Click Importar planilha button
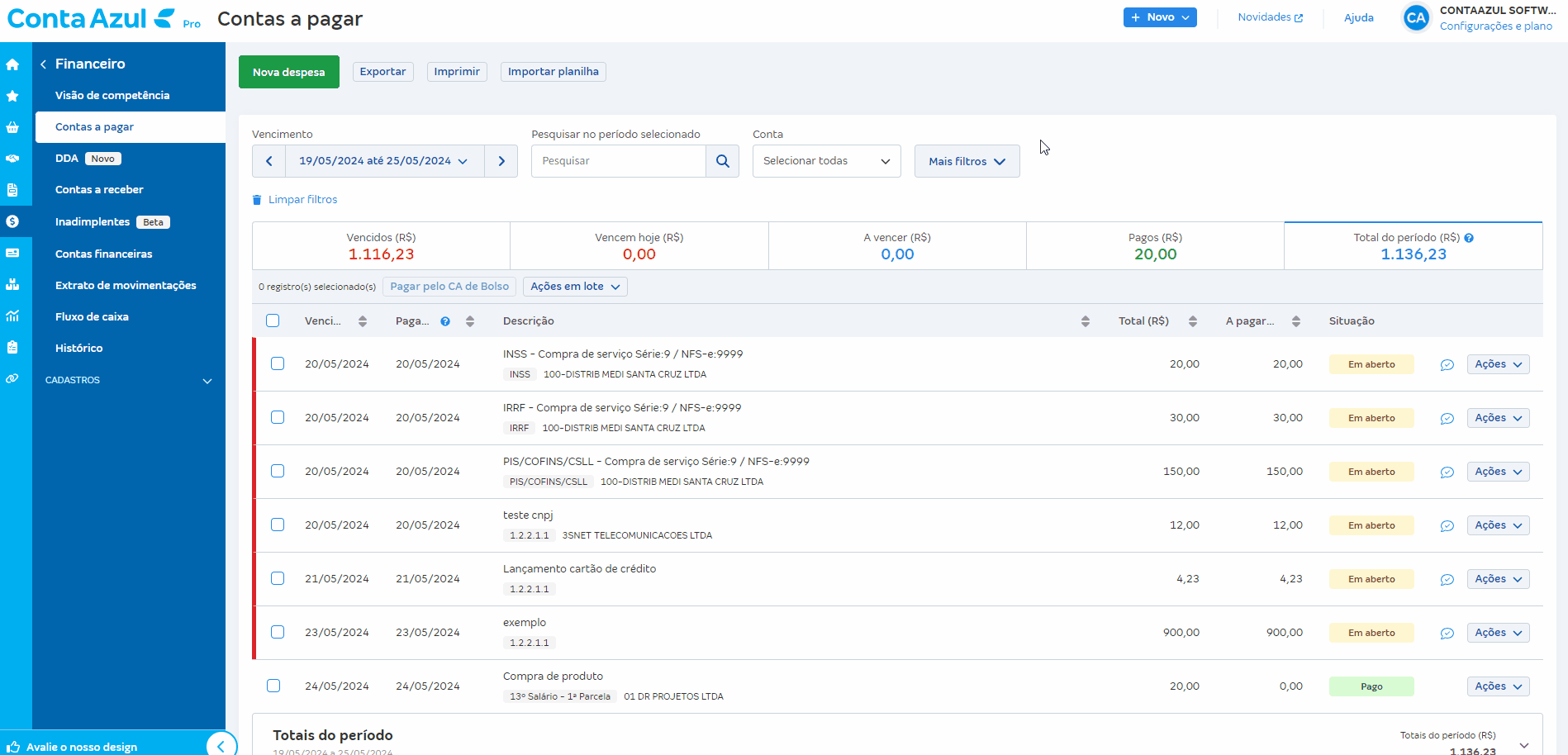Image resolution: width=1568 pixels, height=755 pixels. tap(554, 72)
